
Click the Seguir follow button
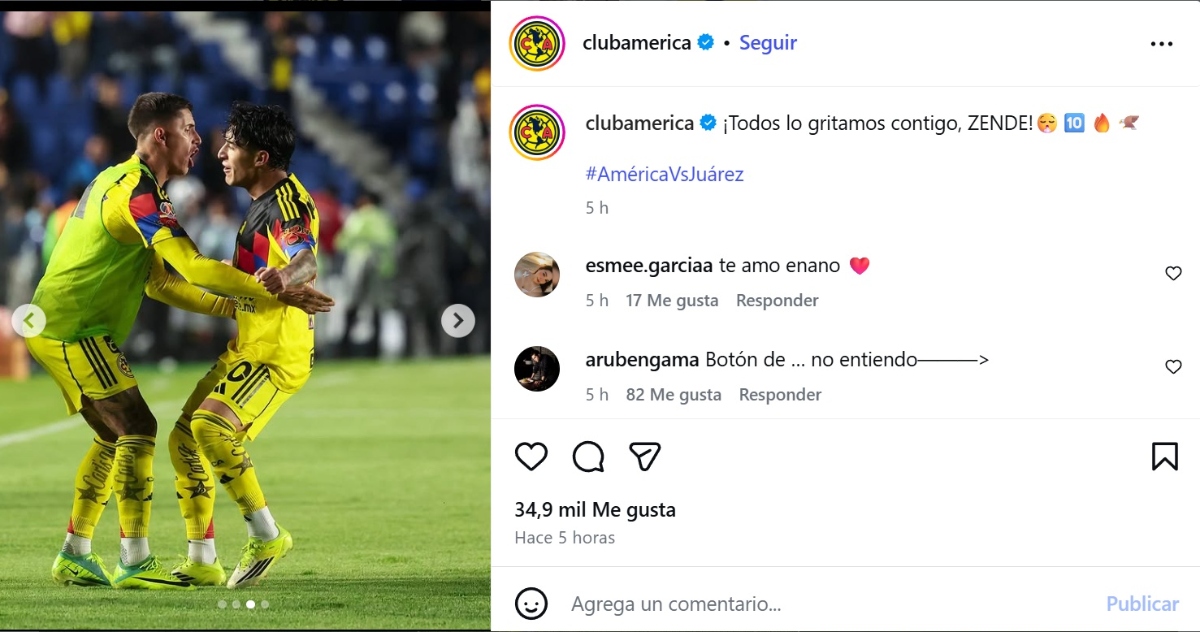click(x=768, y=43)
